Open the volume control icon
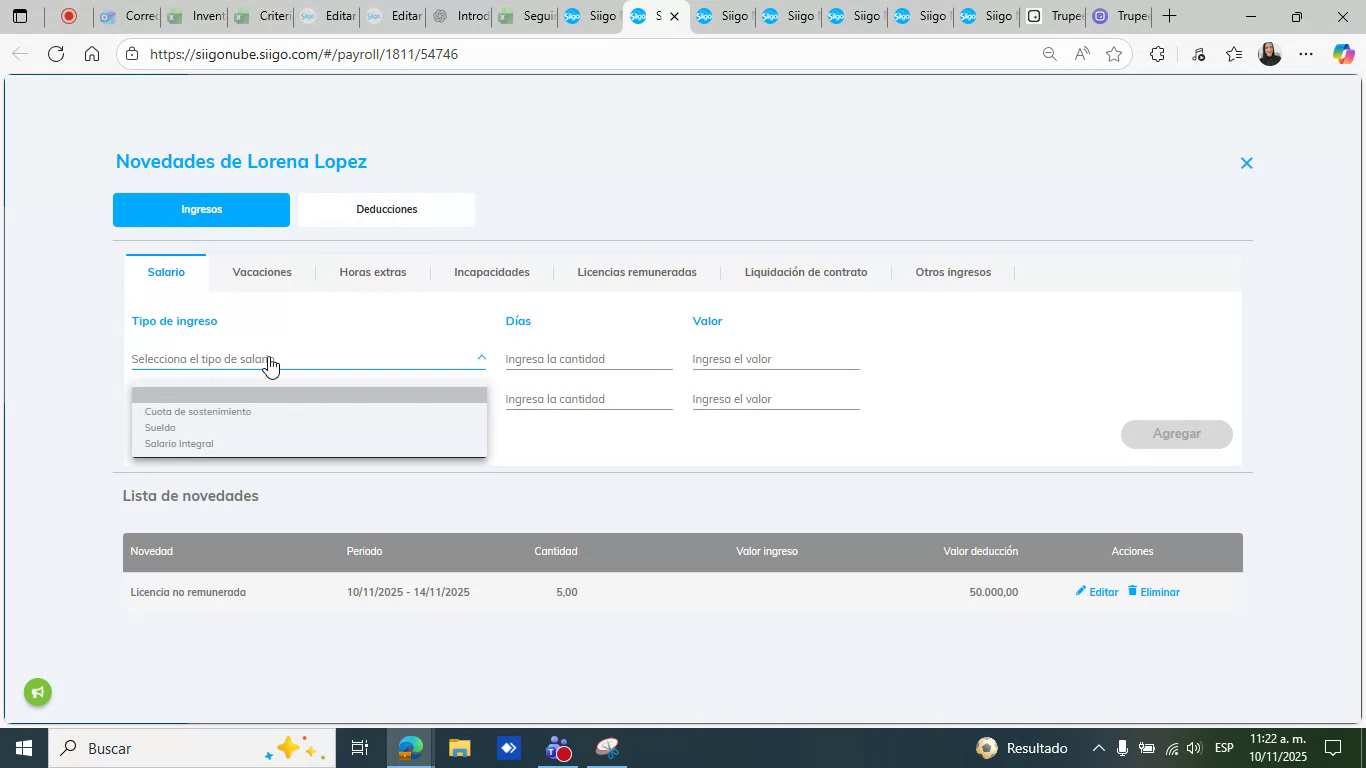 [1194, 748]
